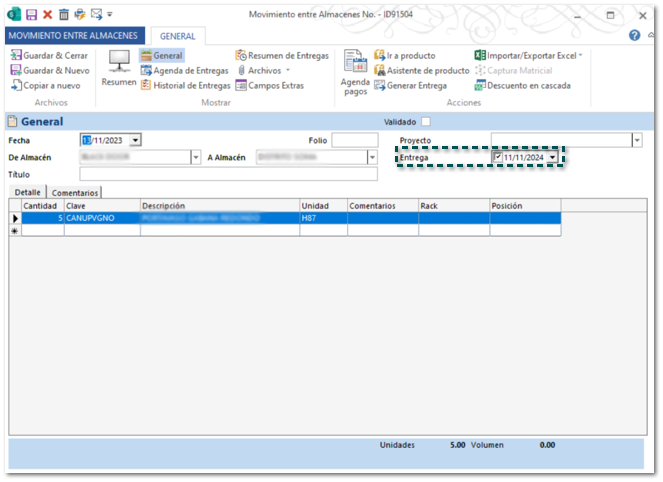Viewport: 663px width, 482px height.
Task: Click the Título input field
Action: point(228,174)
